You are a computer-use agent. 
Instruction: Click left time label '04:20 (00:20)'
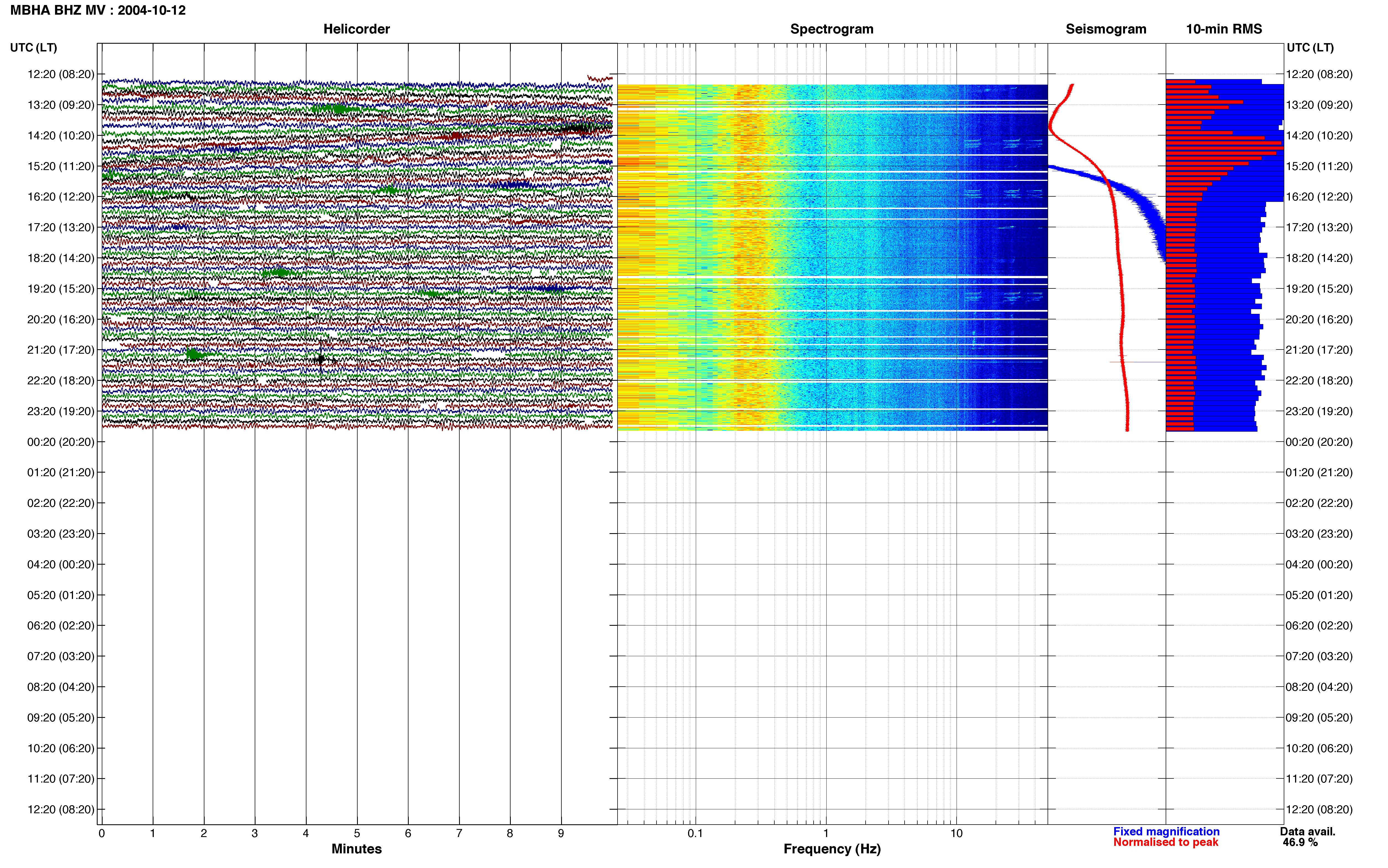coord(61,564)
